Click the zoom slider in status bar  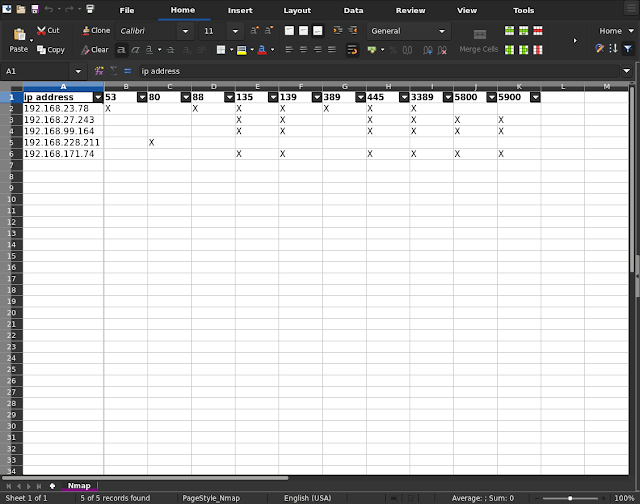[x=571, y=497]
